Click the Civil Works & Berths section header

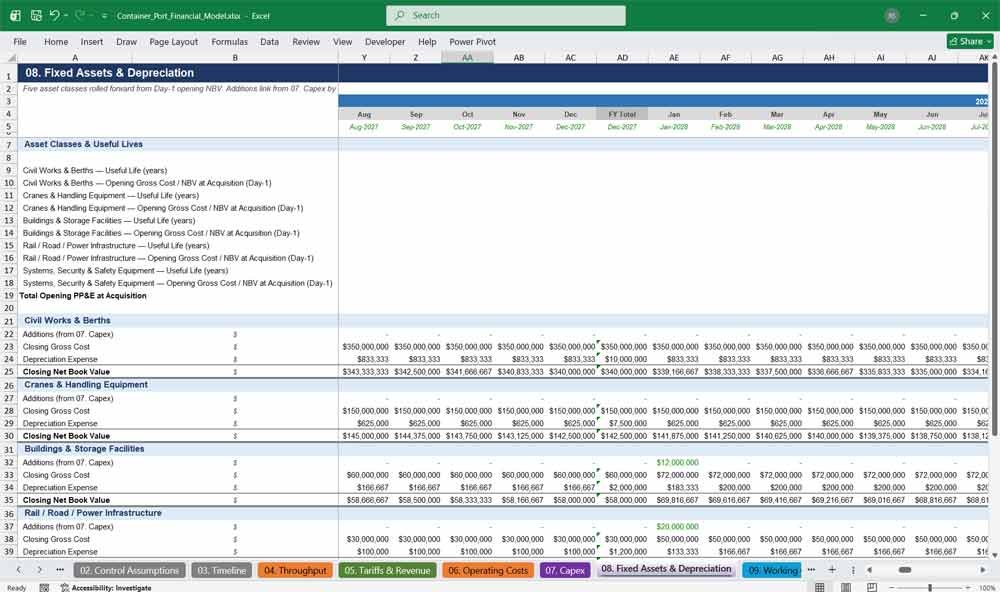point(67,320)
